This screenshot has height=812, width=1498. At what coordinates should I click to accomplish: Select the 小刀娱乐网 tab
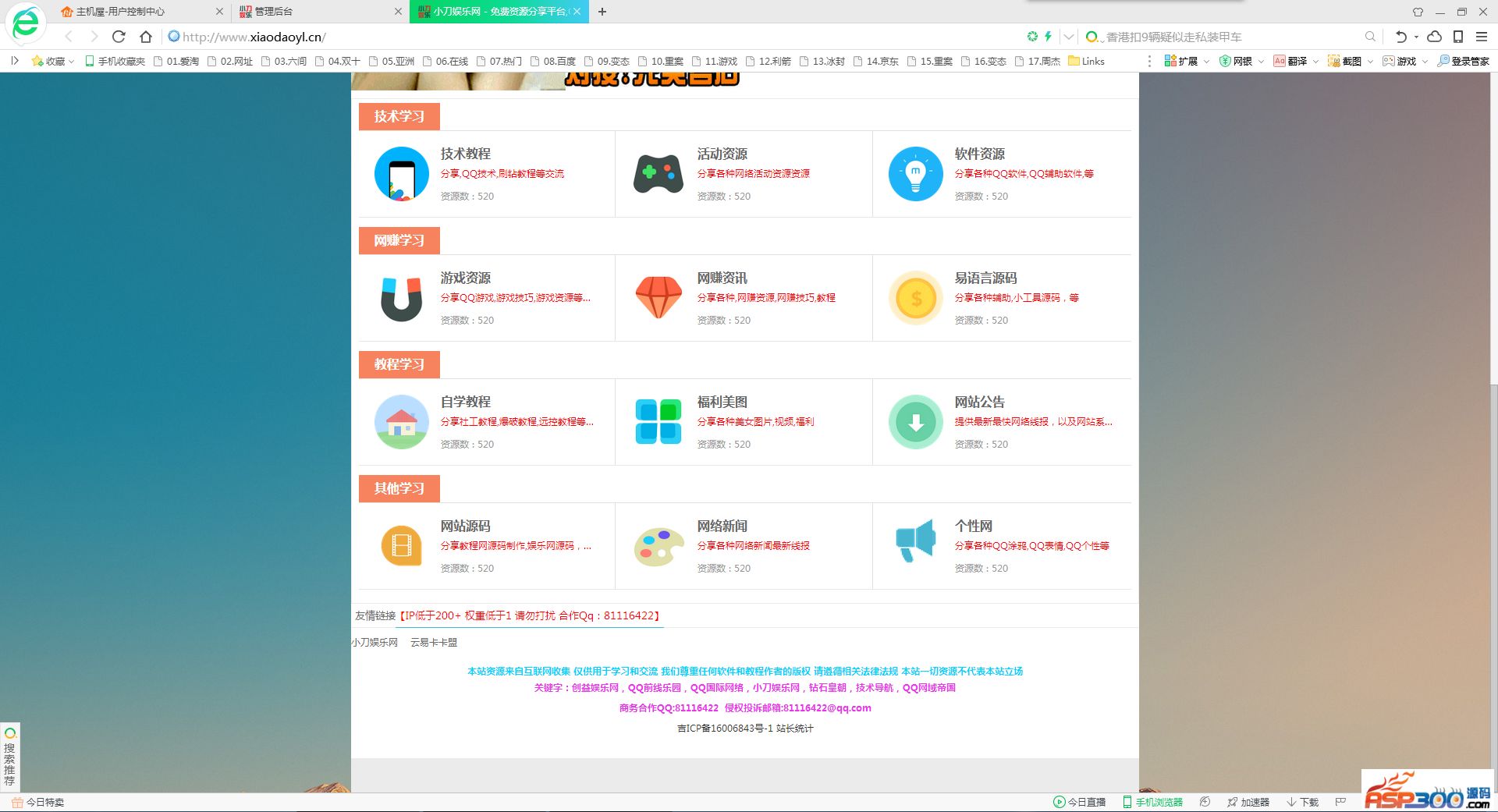point(499,12)
